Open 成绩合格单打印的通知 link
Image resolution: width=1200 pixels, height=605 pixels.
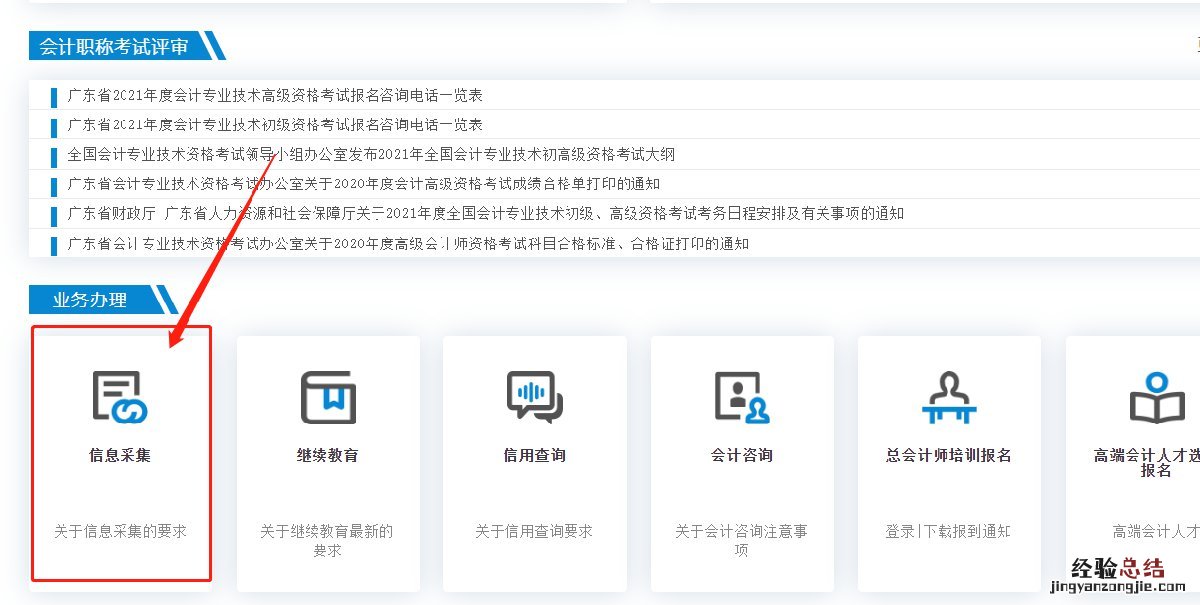click(364, 184)
